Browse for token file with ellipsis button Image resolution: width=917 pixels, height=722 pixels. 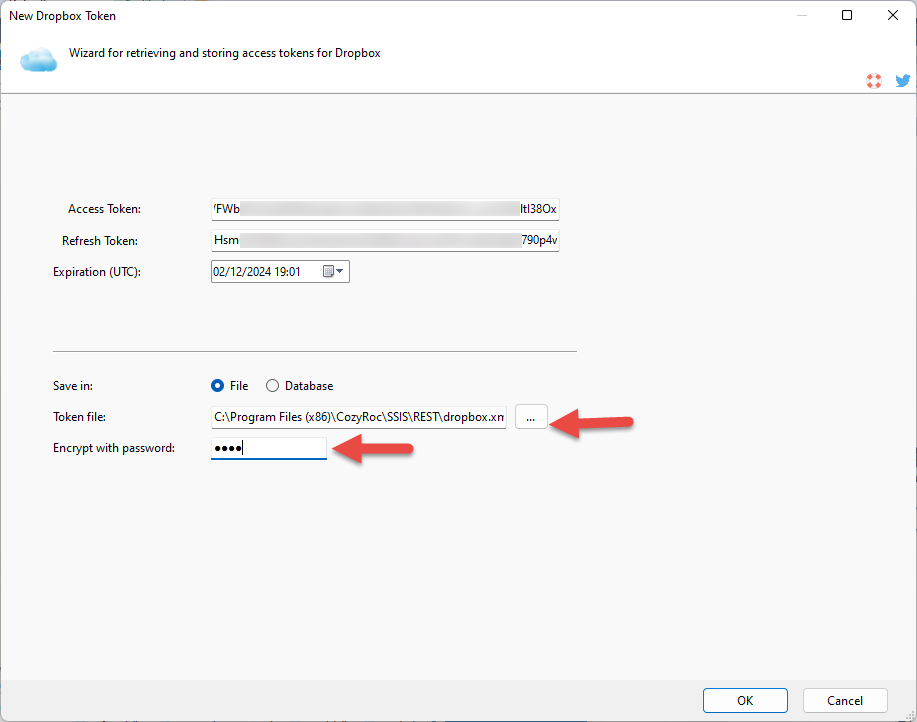pos(531,417)
